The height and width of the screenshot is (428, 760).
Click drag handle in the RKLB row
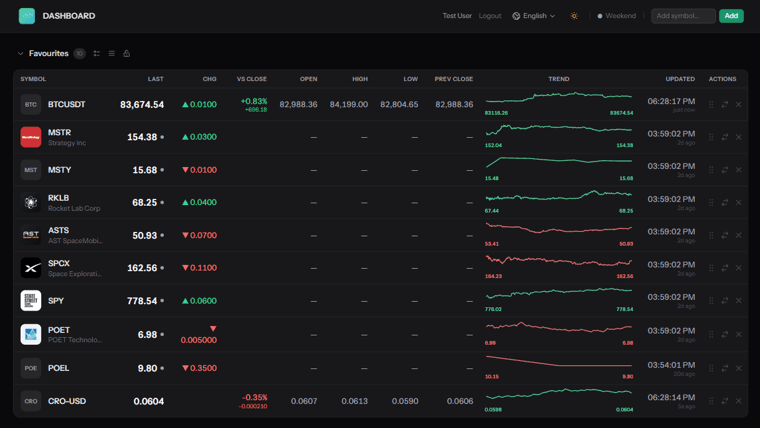point(711,203)
